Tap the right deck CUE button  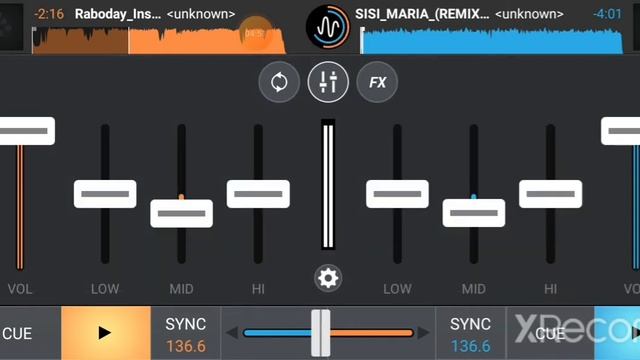point(550,333)
